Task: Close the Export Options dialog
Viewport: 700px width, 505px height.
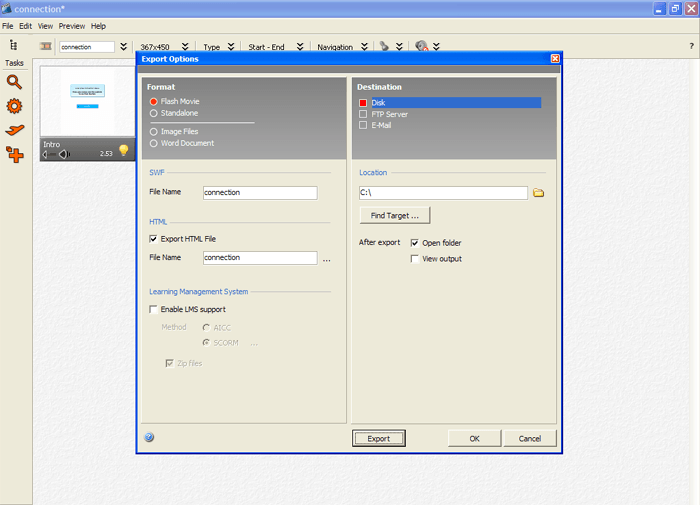Action: [555, 58]
